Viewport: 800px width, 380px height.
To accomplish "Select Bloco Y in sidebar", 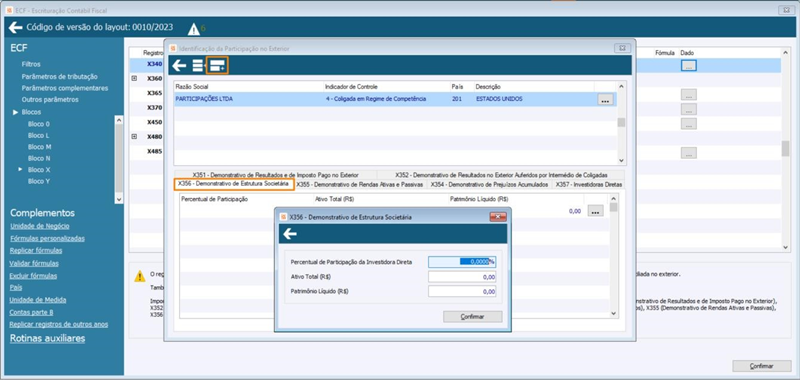I will point(39,181).
